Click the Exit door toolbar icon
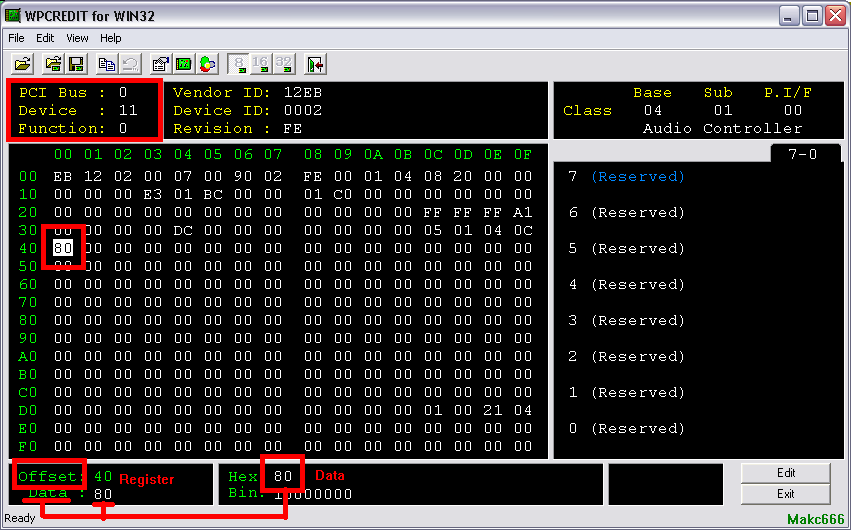The width and height of the screenshot is (851, 530). [315, 64]
